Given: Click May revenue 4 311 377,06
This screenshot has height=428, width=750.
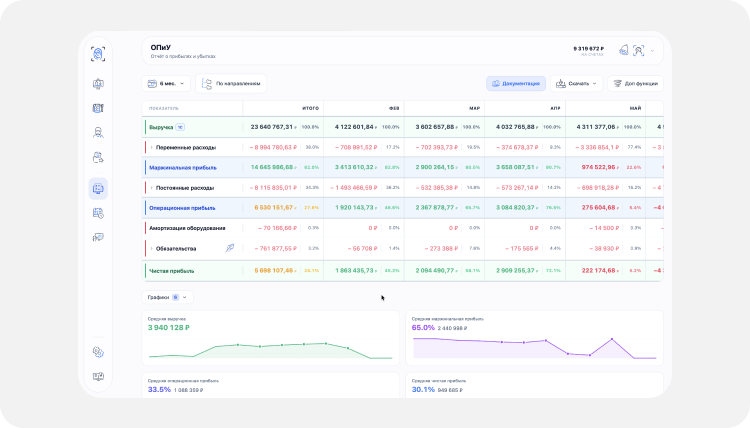Looking at the screenshot, I should click(x=596, y=127).
